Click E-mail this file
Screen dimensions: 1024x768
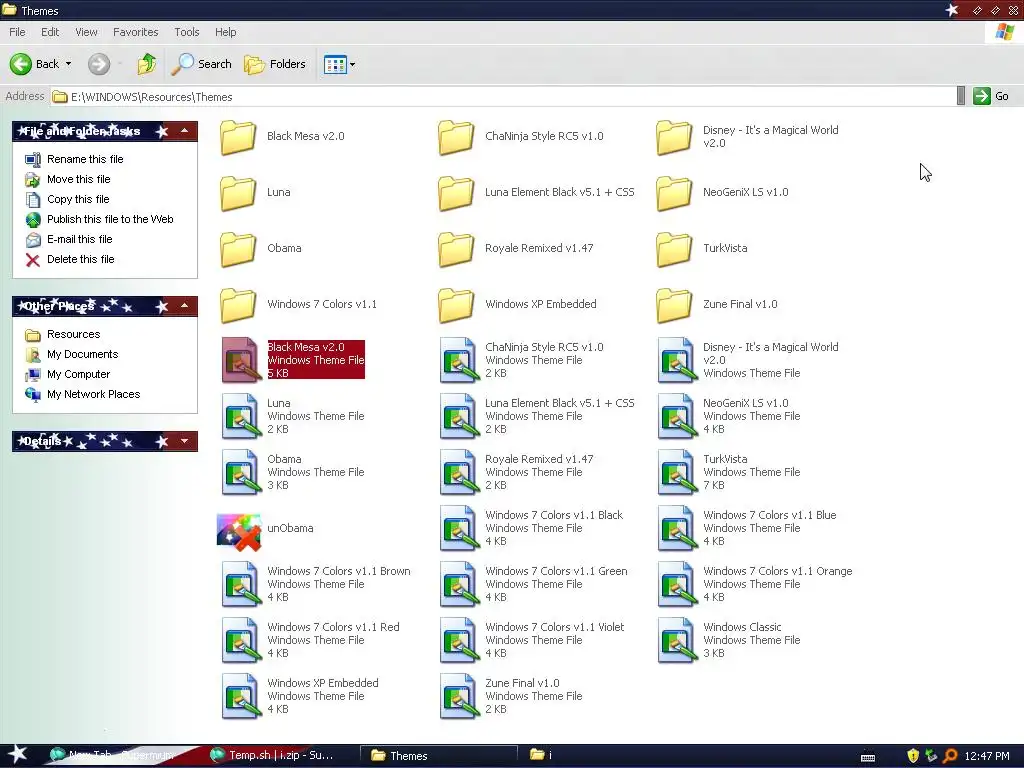(80, 240)
